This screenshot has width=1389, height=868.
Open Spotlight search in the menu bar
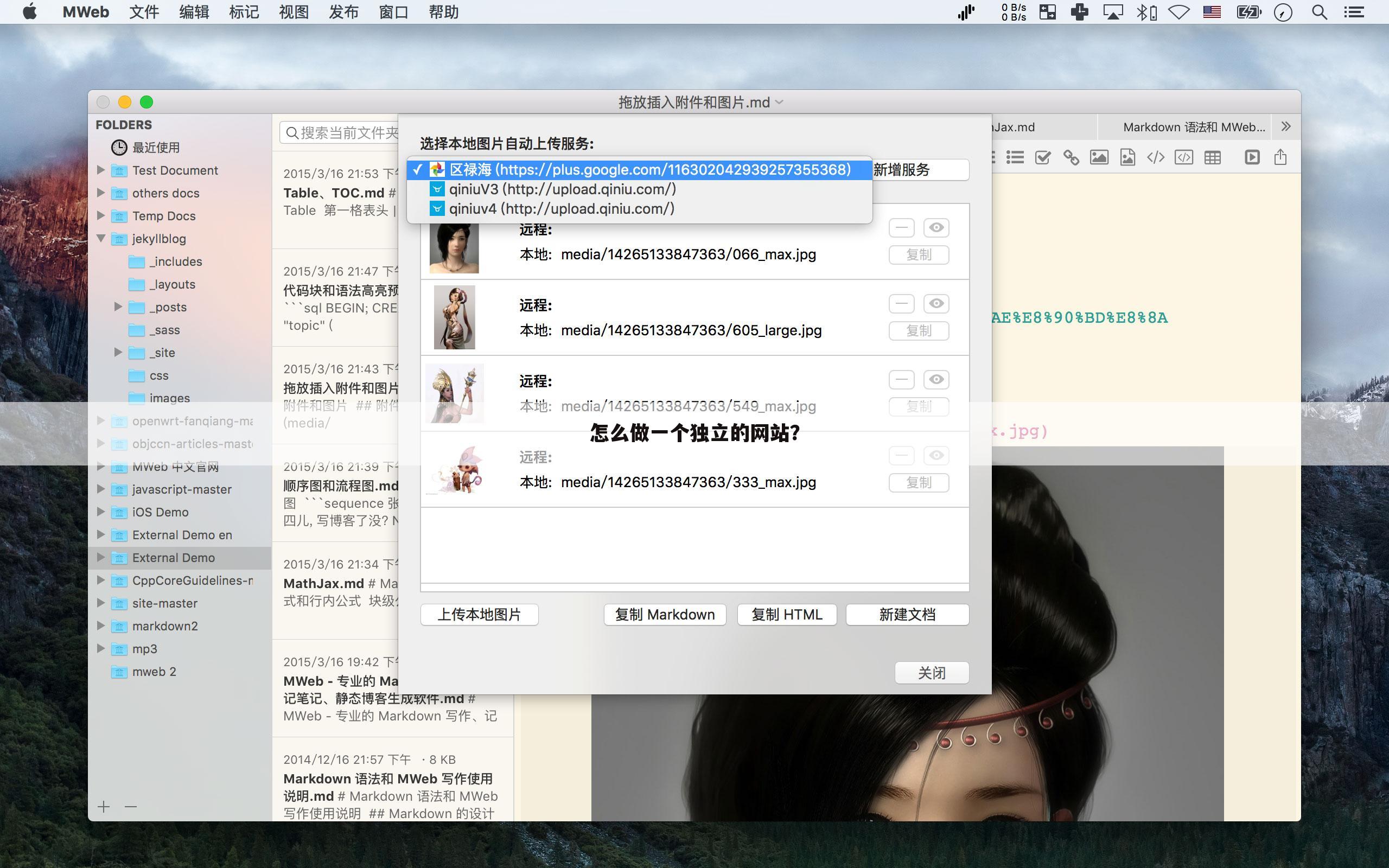coord(1320,12)
